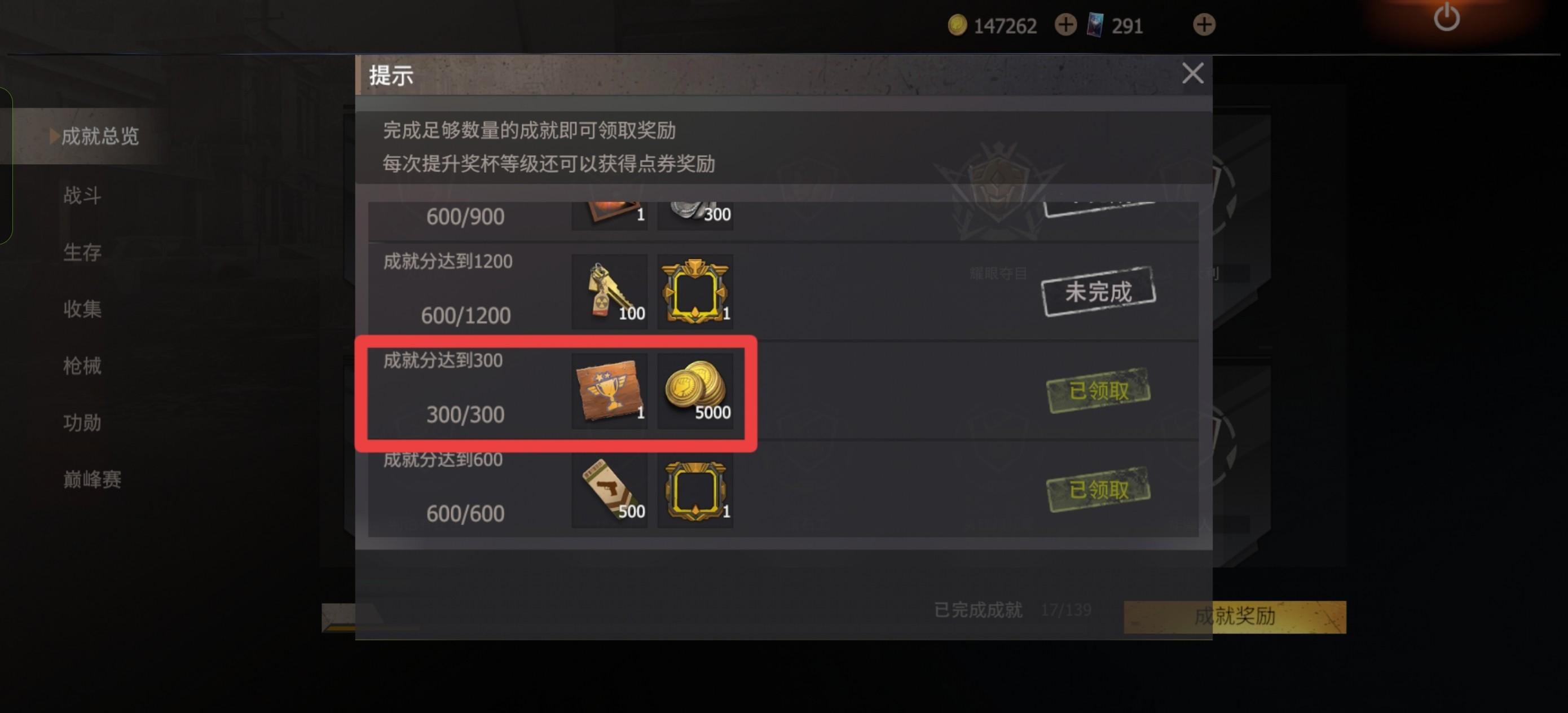This screenshot has height=713, width=1568.
Task: Click the 5000 gold coins reward icon
Action: click(x=695, y=391)
